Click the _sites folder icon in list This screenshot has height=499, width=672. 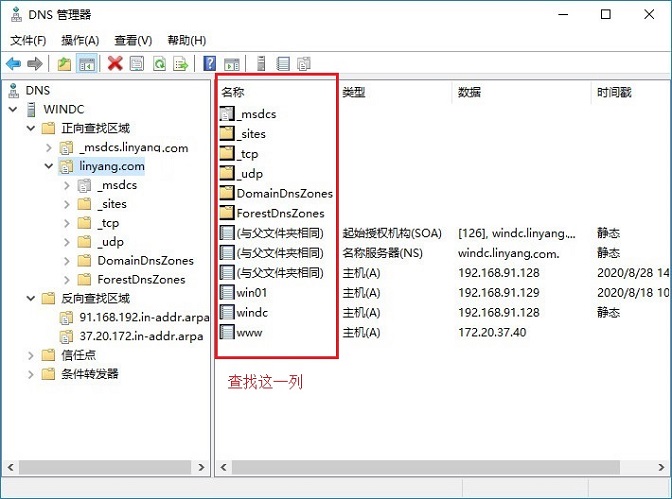tap(227, 133)
